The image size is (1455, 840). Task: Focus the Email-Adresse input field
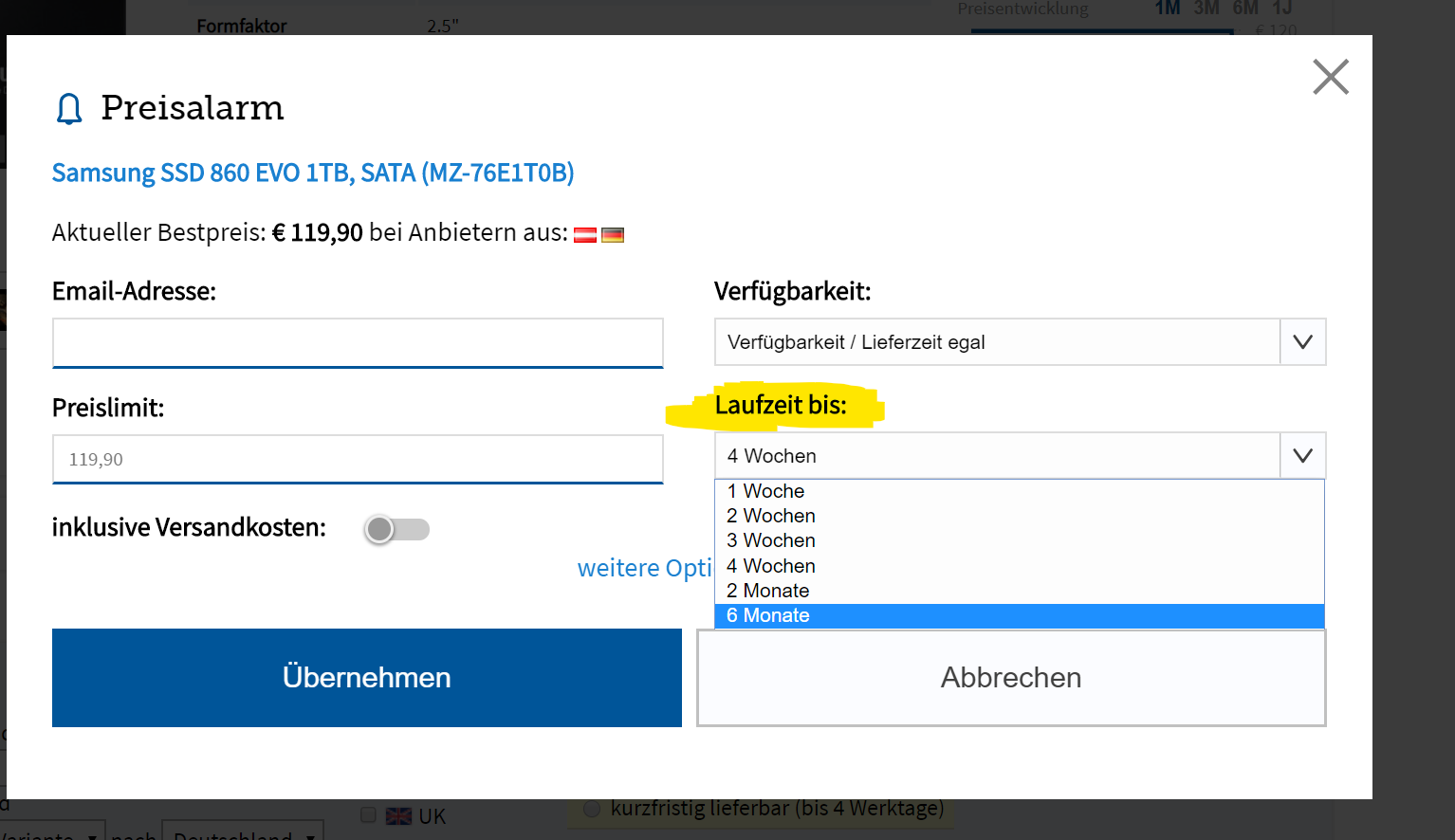click(x=358, y=342)
